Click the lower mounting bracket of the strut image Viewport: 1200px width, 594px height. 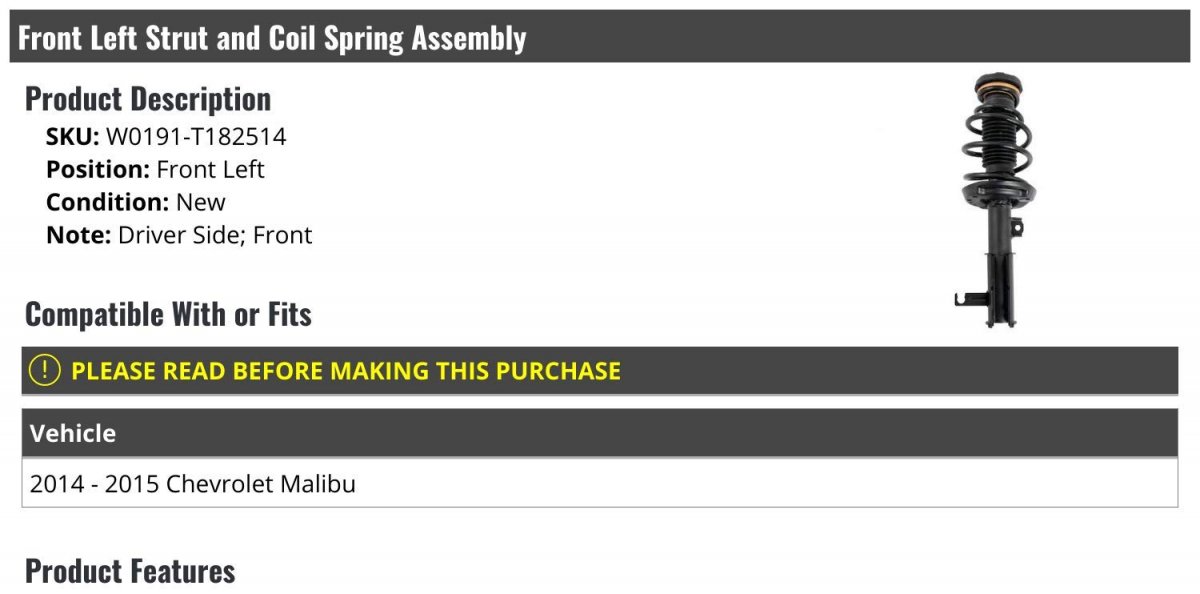click(970, 298)
